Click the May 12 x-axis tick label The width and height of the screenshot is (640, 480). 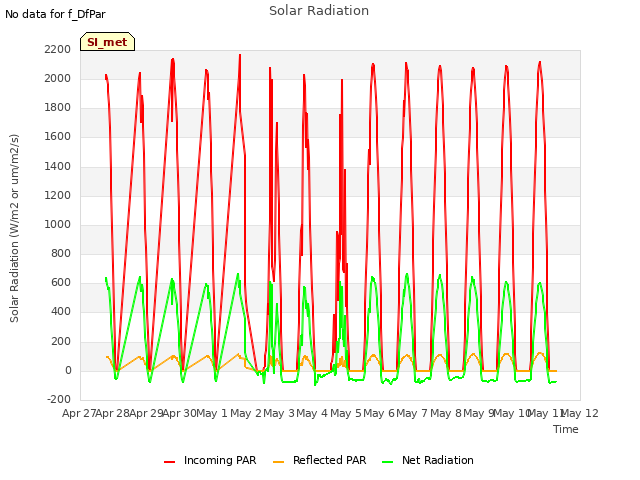coord(580,413)
